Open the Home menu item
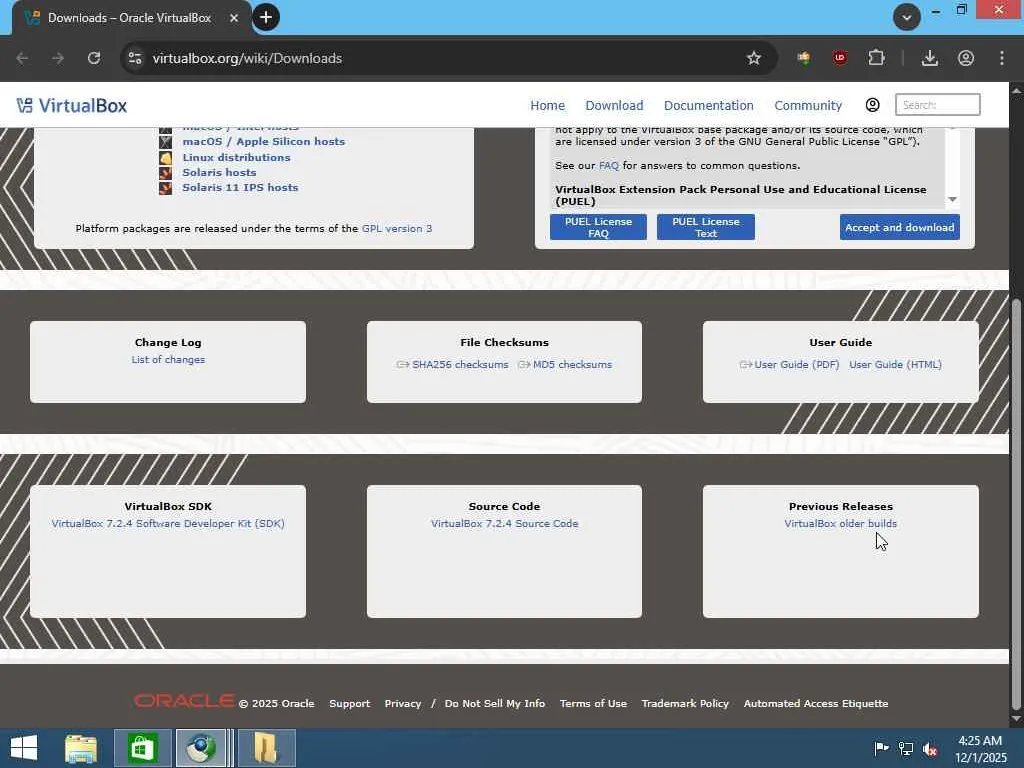The image size is (1024, 768). [547, 105]
